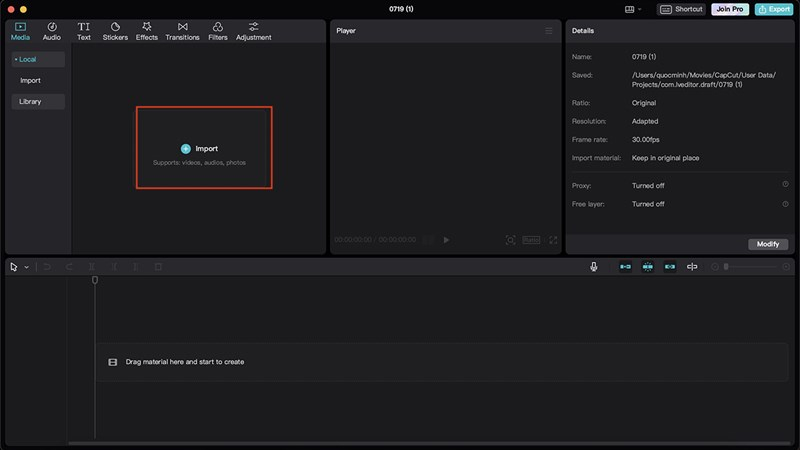Image resolution: width=800 pixels, height=450 pixels.
Task: Switch to the Transitions tab
Action: pos(182,31)
